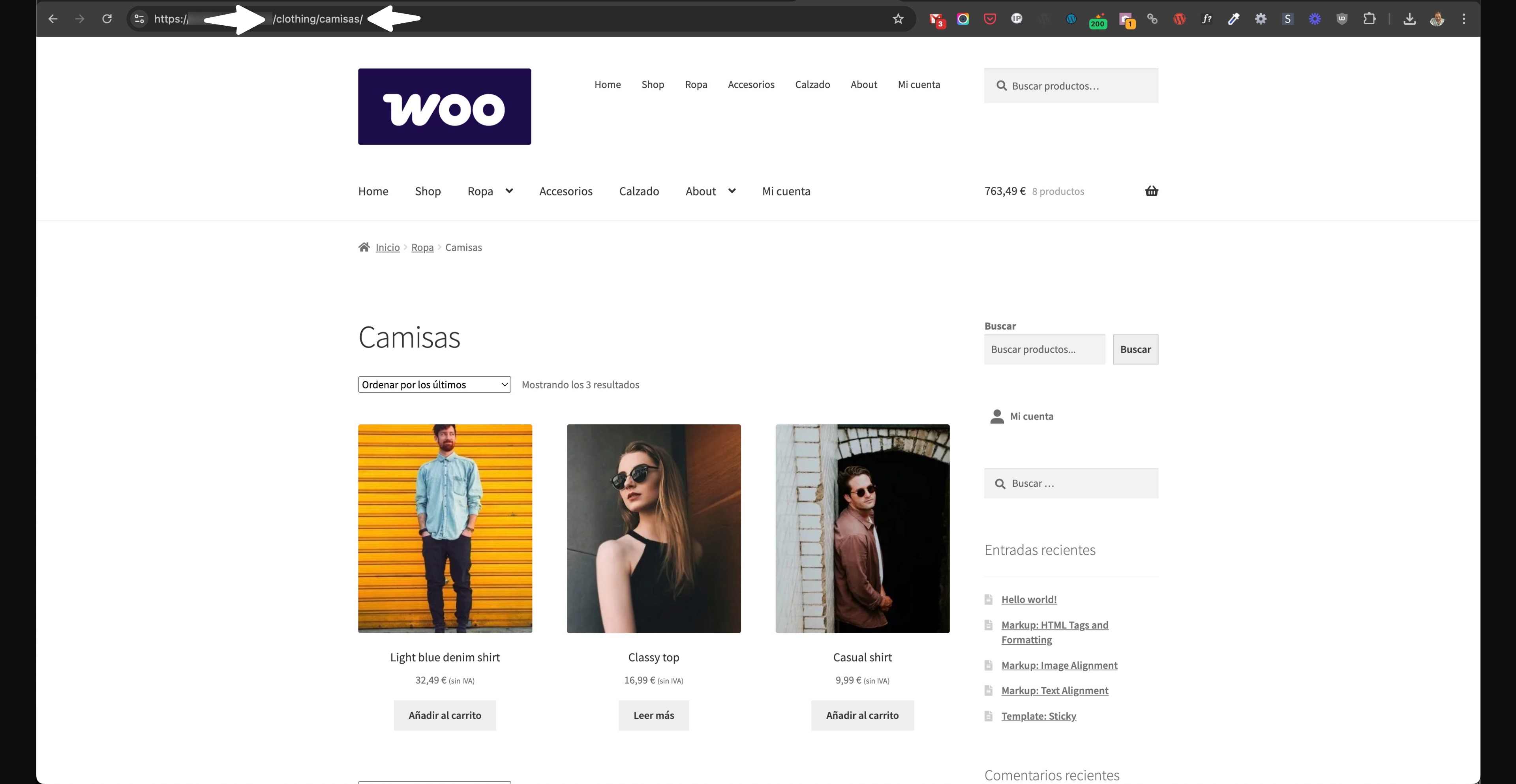Open the uBlock Origin extension
The height and width of the screenshot is (784, 1516).
pos(1342,18)
